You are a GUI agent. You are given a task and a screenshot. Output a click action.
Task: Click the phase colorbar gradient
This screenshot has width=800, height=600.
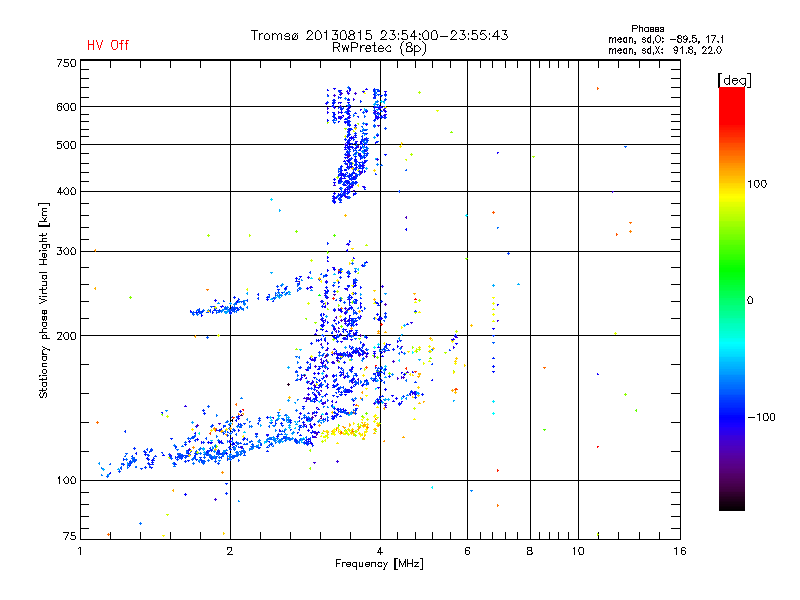pos(732,298)
